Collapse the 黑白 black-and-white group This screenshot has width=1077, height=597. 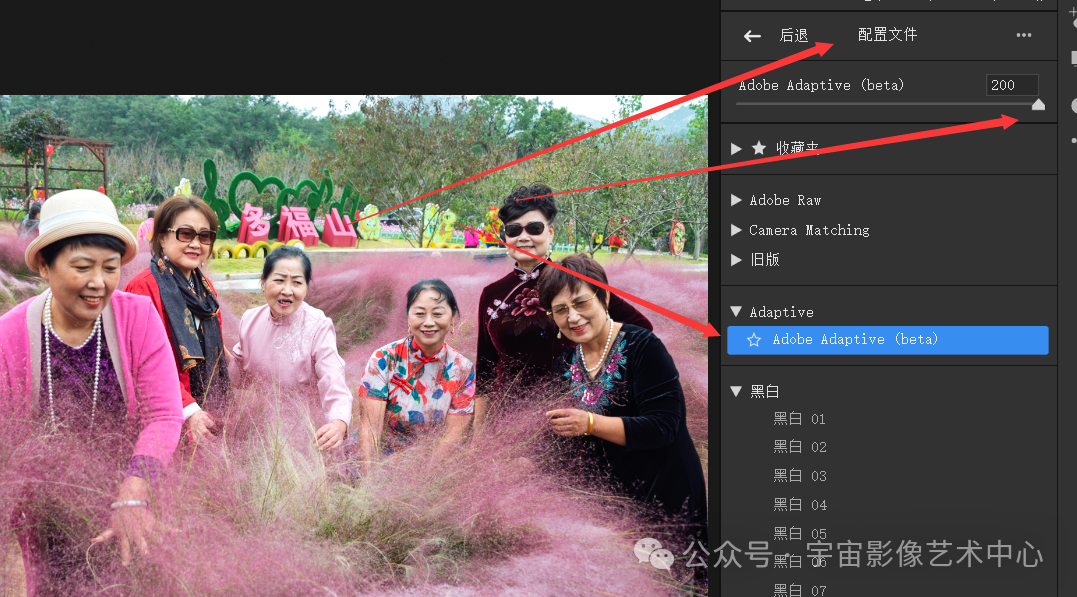pyautogui.click(x=737, y=391)
